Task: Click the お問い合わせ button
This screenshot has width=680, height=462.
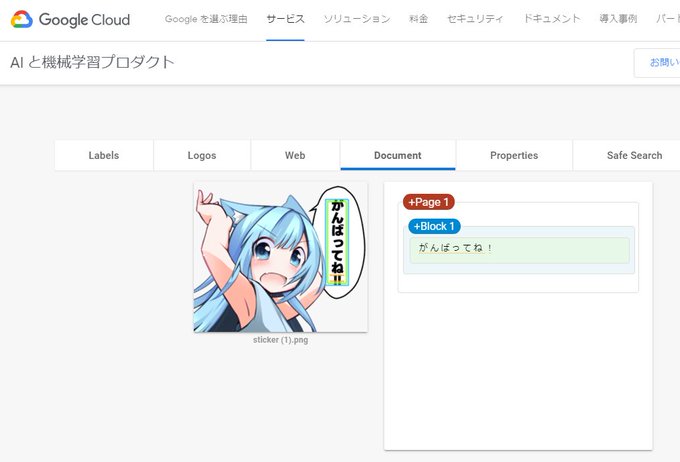Action: (x=657, y=63)
